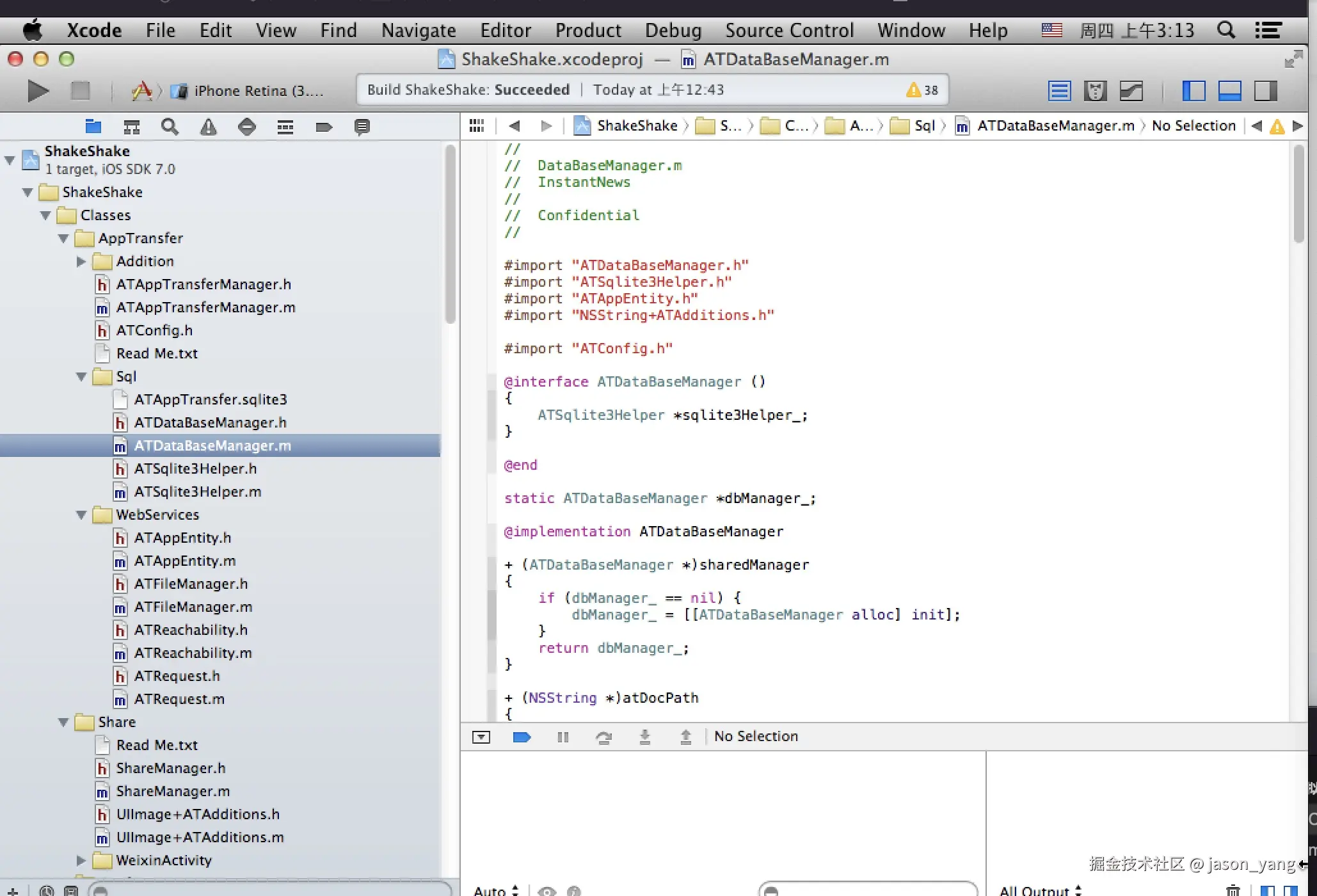
Task: Toggle the Debug area visibility
Action: (x=1229, y=91)
